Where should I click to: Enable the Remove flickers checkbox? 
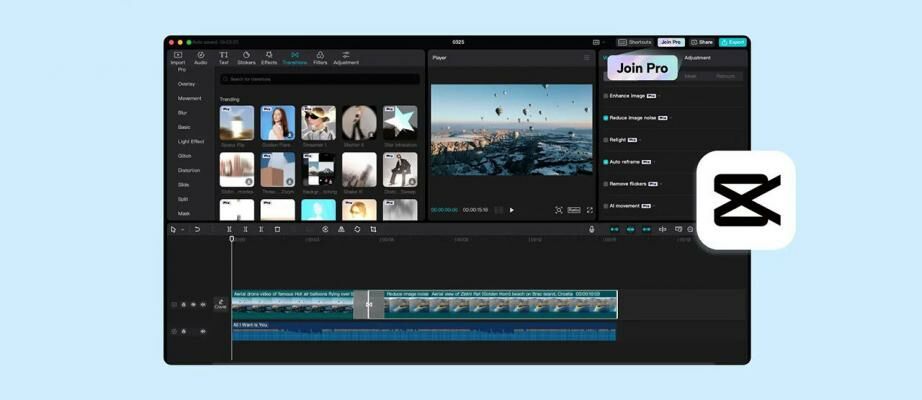[x=606, y=184]
